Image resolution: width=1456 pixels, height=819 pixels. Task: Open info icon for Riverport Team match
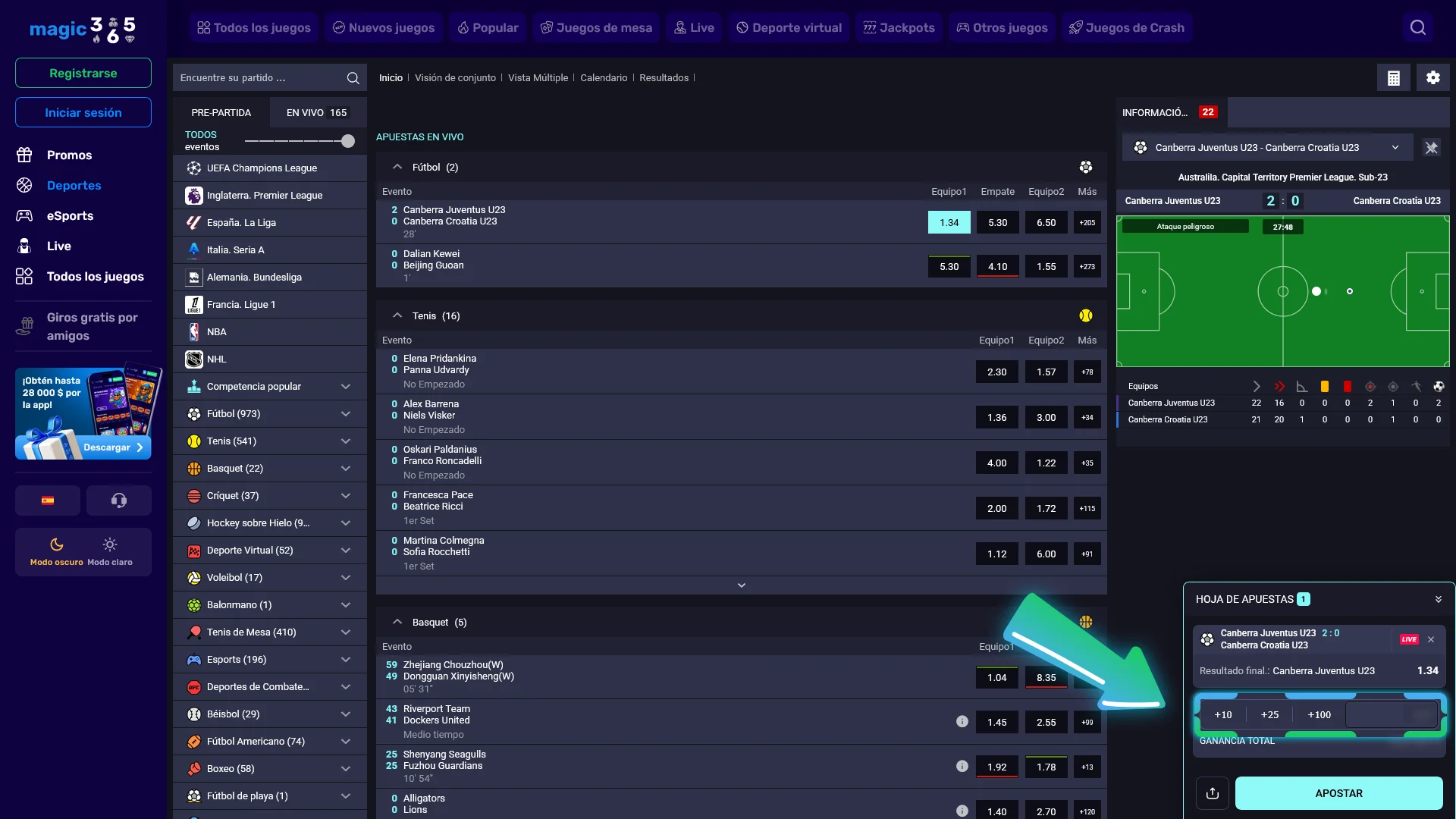(962, 722)
